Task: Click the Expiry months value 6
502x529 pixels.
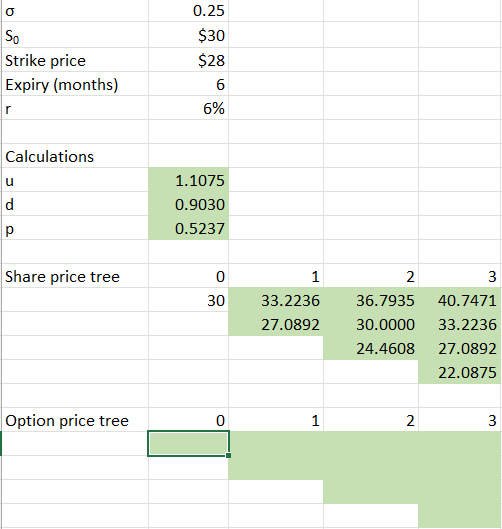Action: coord(189,84)
